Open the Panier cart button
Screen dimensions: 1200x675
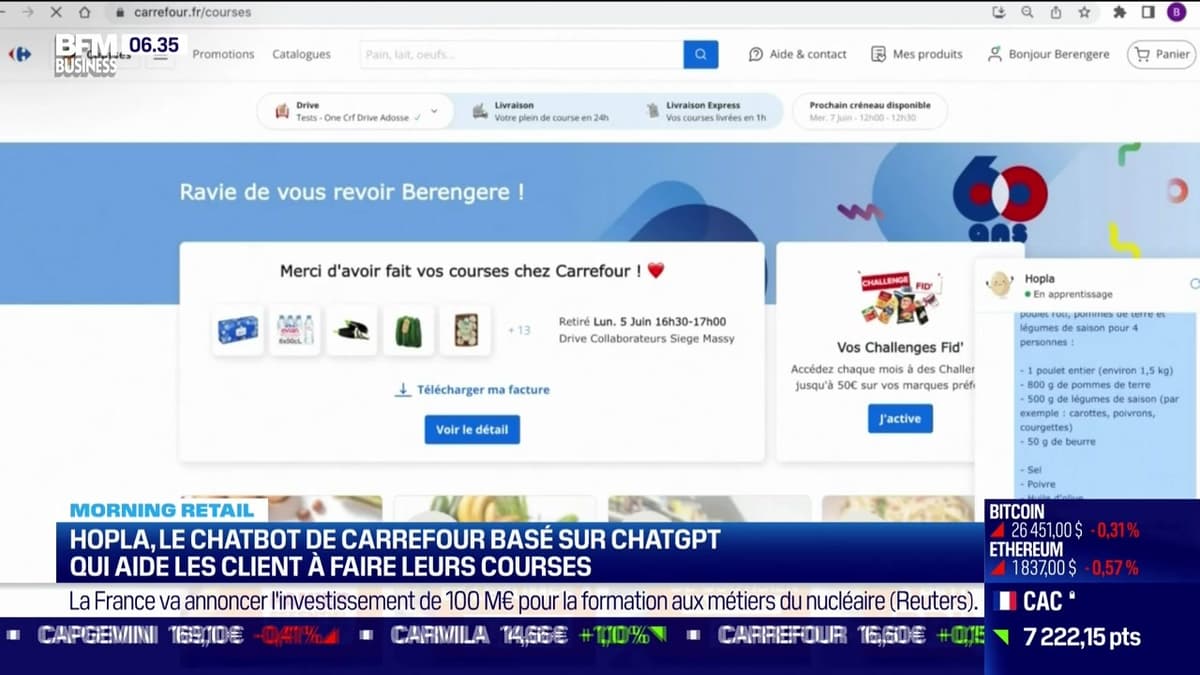(x=1162, y=54)
